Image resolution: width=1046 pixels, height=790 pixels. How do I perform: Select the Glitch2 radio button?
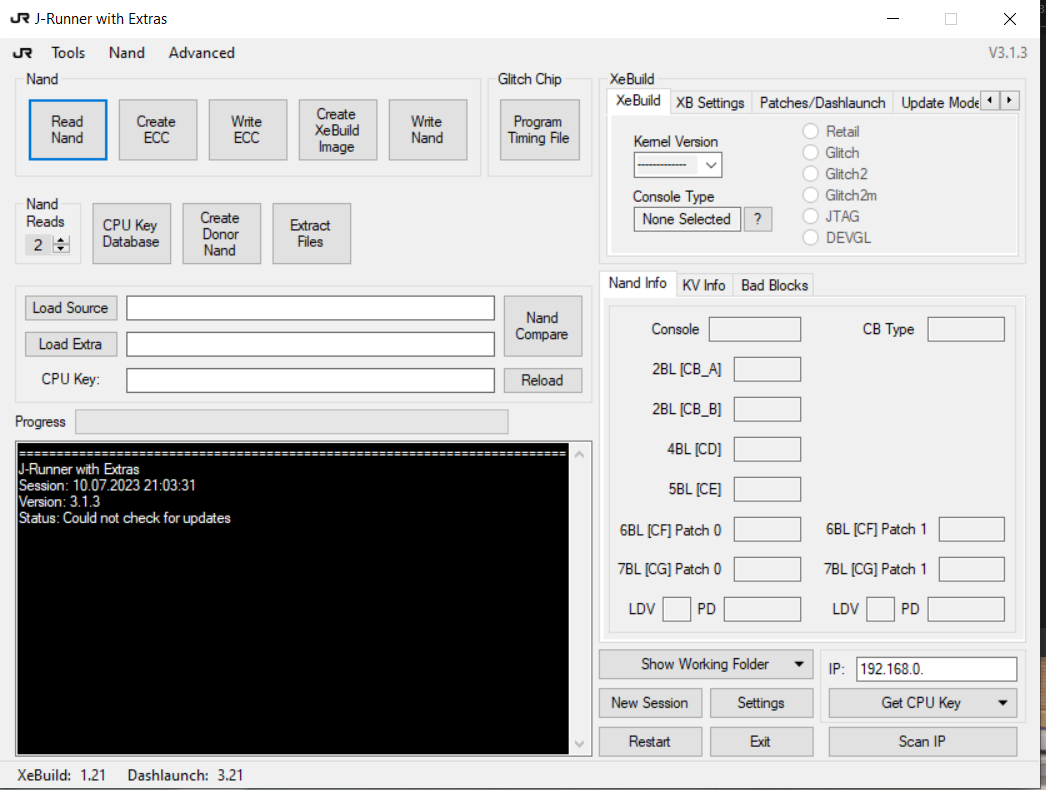[x=811, y=174]
